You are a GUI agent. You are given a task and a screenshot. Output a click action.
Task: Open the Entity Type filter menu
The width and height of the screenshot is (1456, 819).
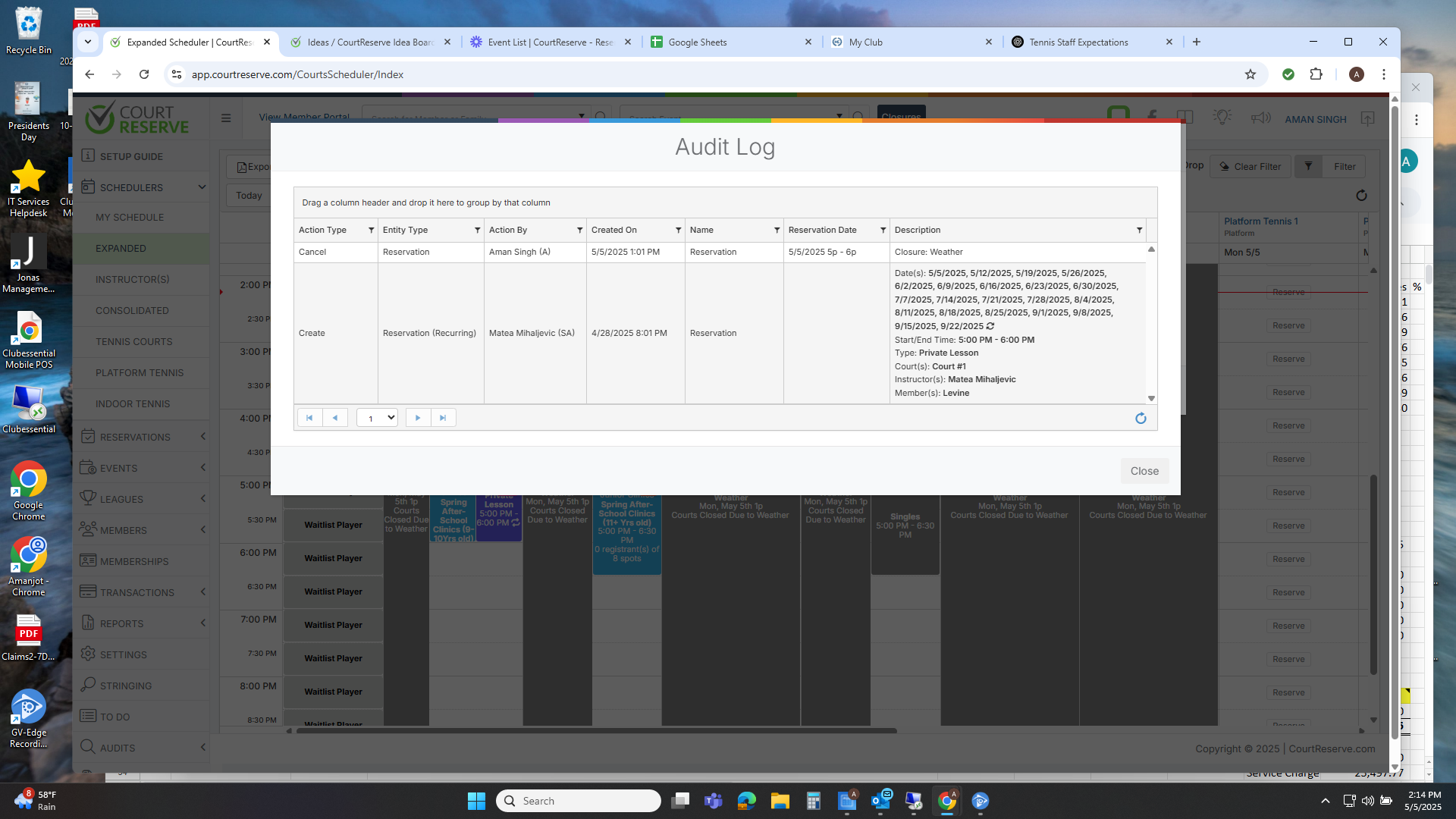coord(477,231)
